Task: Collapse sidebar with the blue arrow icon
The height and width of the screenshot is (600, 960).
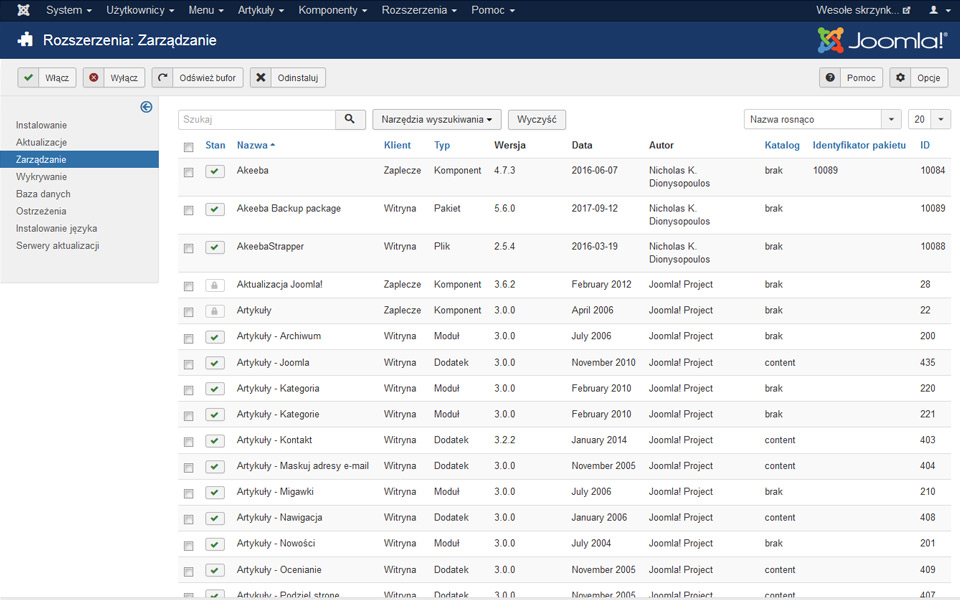Action: coord(146,107)
